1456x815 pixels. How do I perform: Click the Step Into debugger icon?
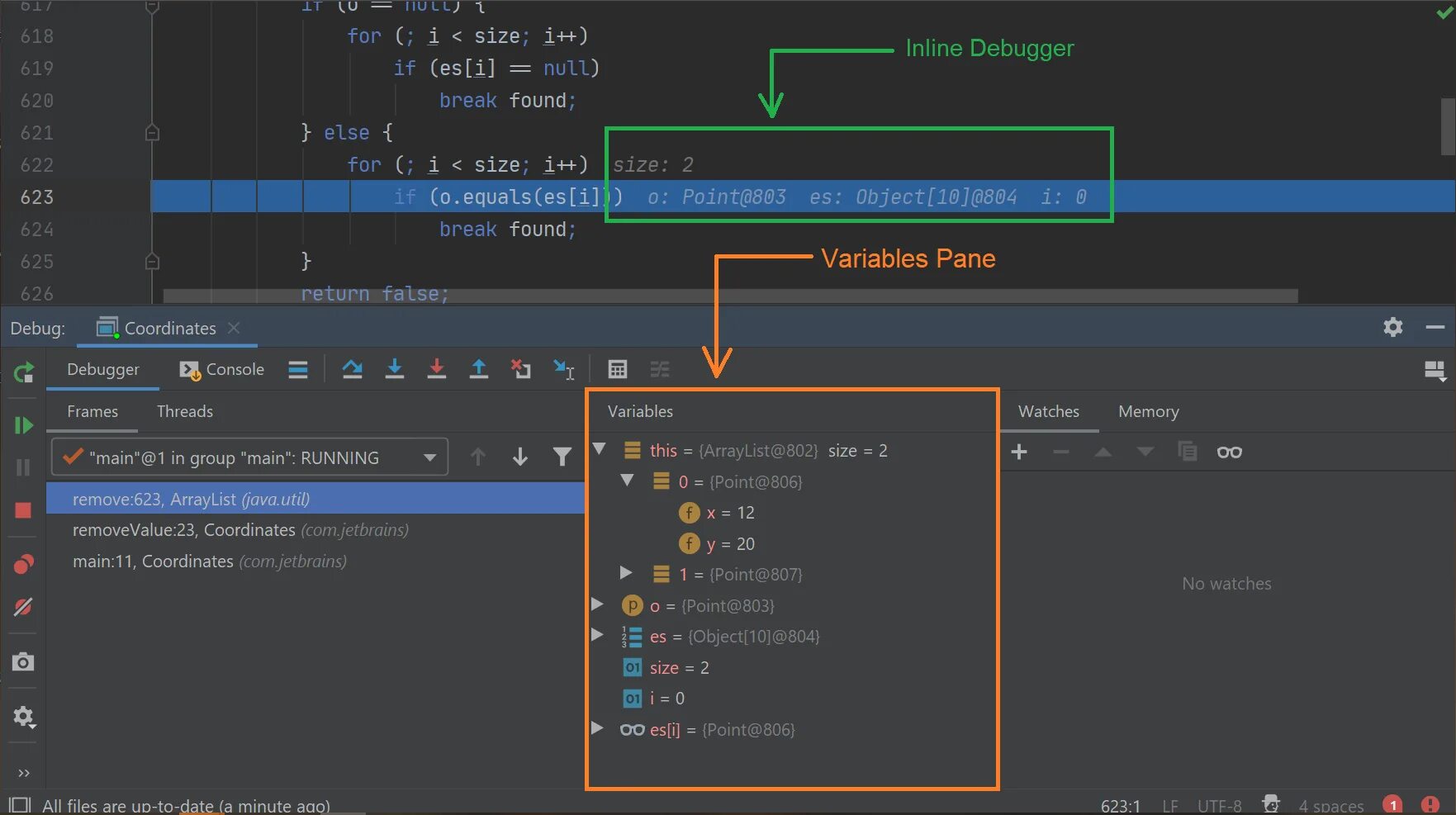[x=395, y=369]
